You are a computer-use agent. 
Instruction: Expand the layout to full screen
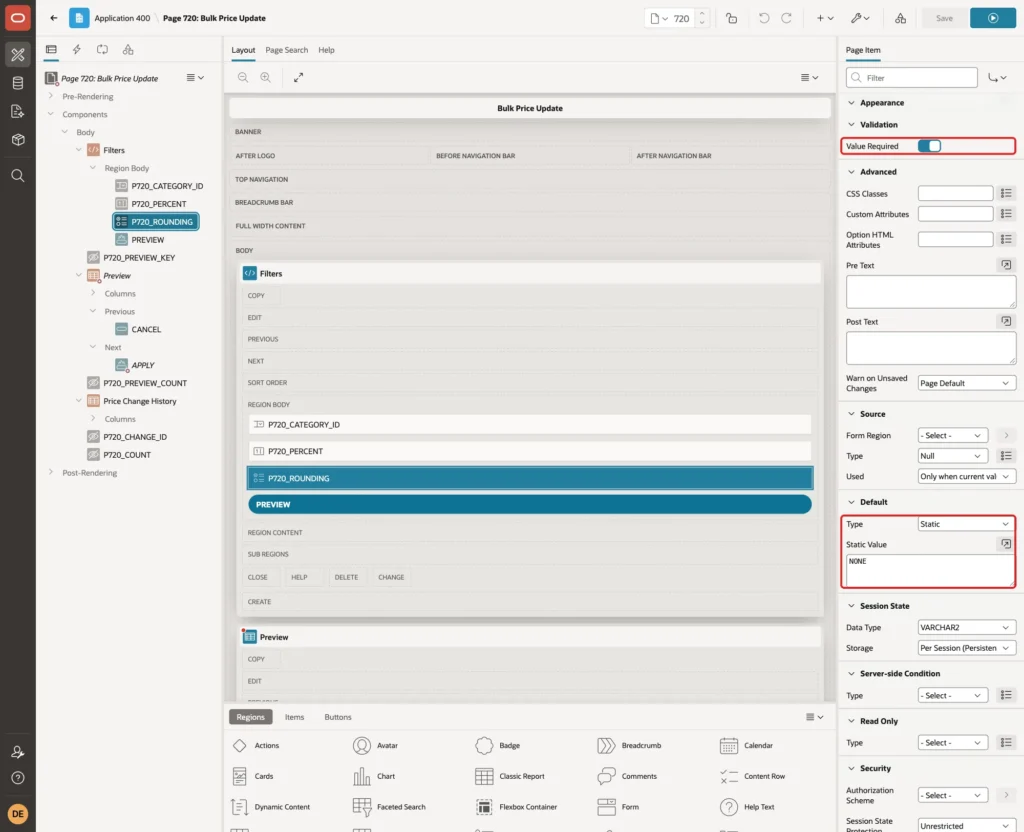coord(298,77)
